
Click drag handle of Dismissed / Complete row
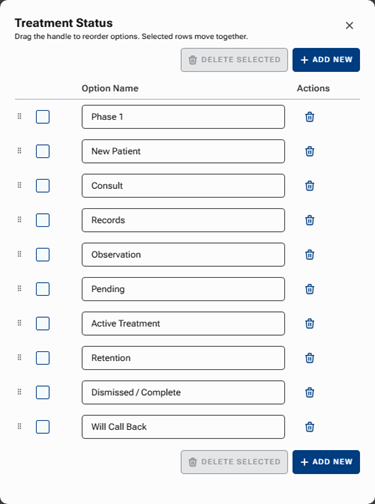[19, 392]
